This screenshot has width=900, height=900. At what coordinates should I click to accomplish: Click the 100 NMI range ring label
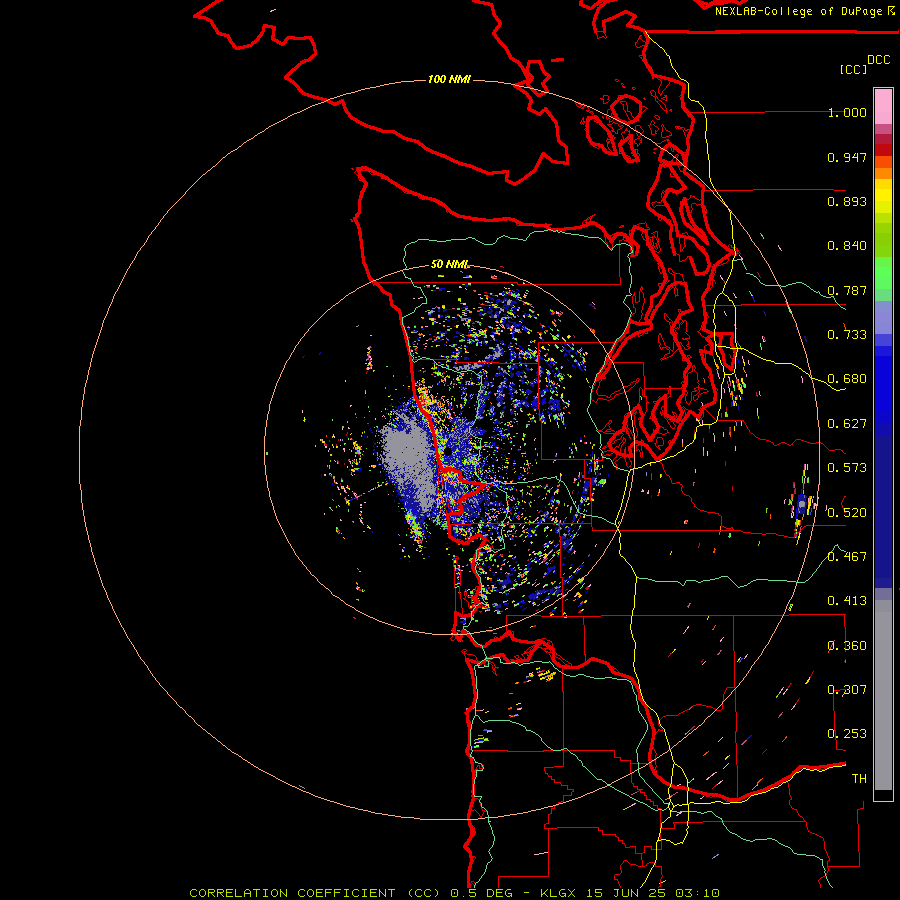(x=449, y=79)
